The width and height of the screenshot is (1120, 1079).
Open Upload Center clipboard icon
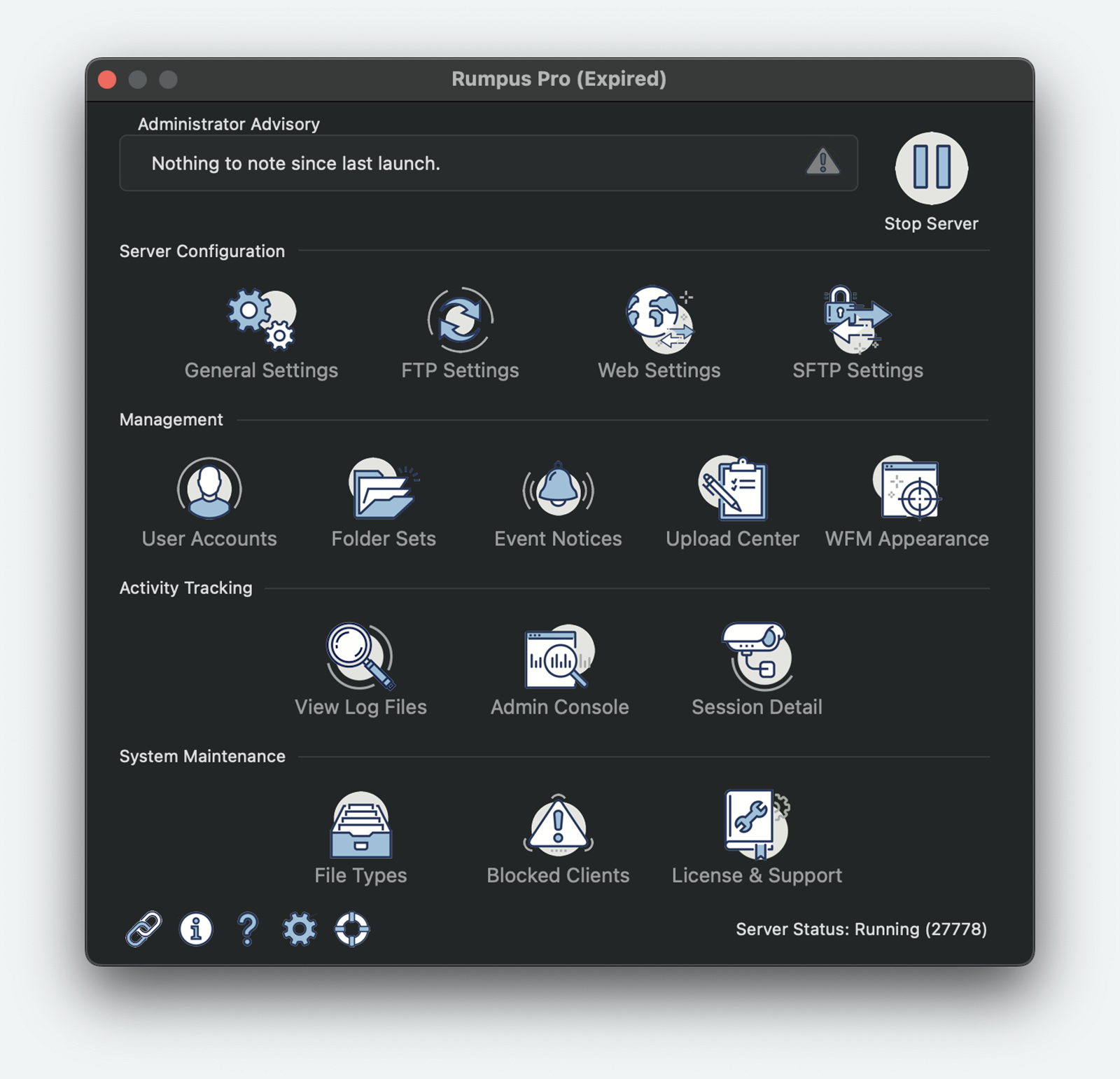tap(733, 488)
